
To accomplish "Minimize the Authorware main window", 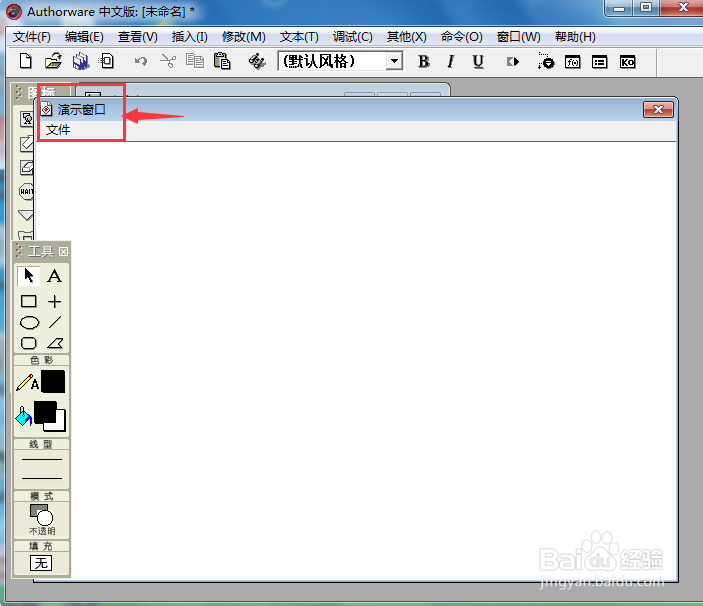I will tap(619, 8).
